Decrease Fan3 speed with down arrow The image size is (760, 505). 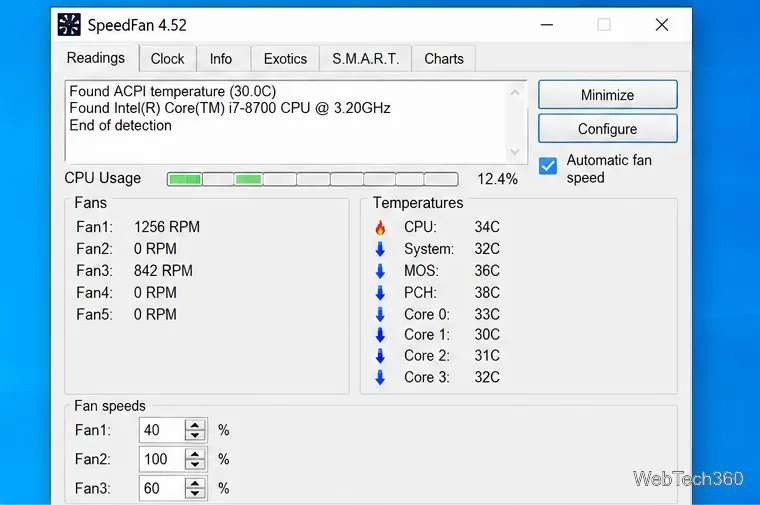click(195, 493)
